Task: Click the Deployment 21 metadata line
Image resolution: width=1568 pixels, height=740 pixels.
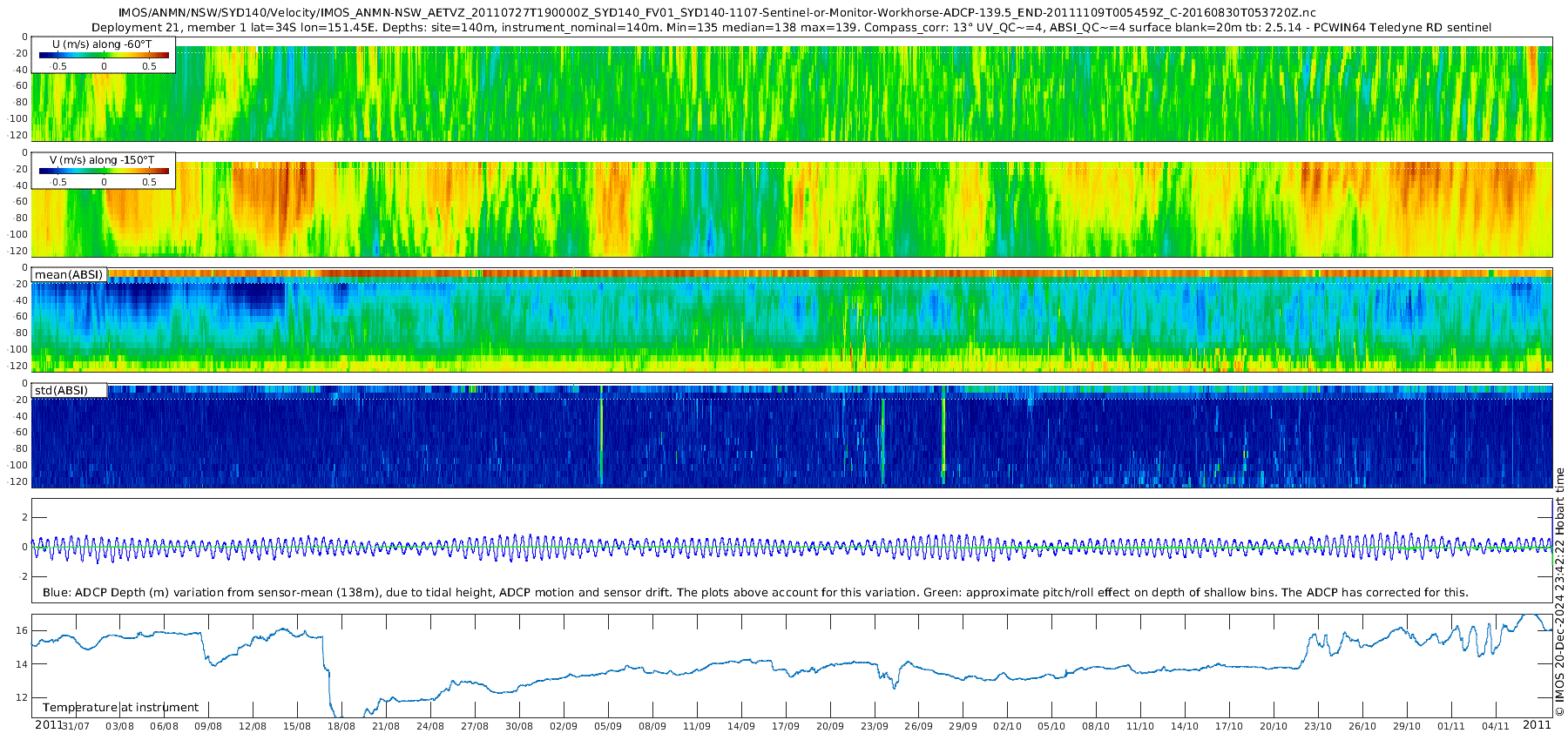Action: click(791, 28)
